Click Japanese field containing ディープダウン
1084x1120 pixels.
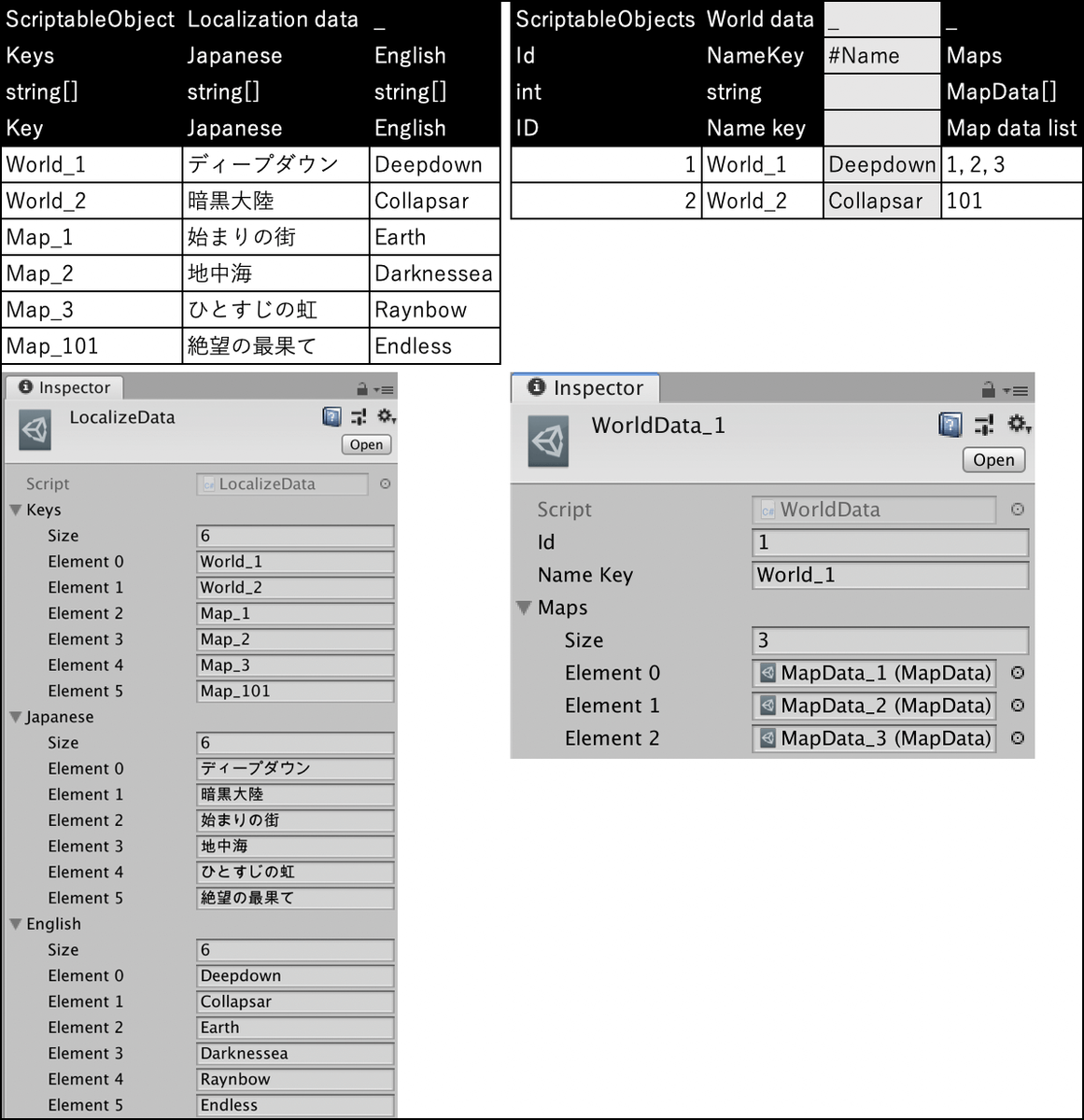295,768
